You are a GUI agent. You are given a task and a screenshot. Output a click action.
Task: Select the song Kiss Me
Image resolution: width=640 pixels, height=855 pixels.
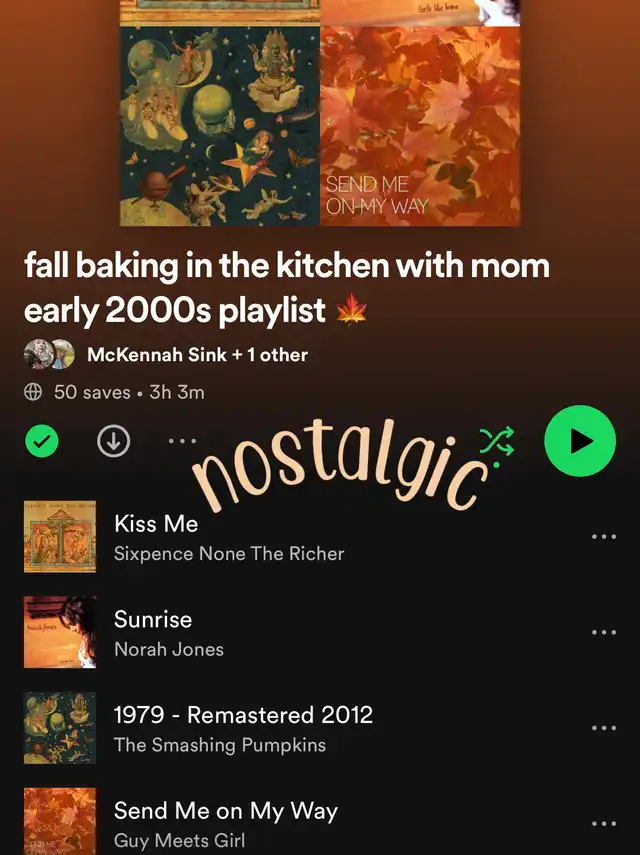(x=320, y=537)
